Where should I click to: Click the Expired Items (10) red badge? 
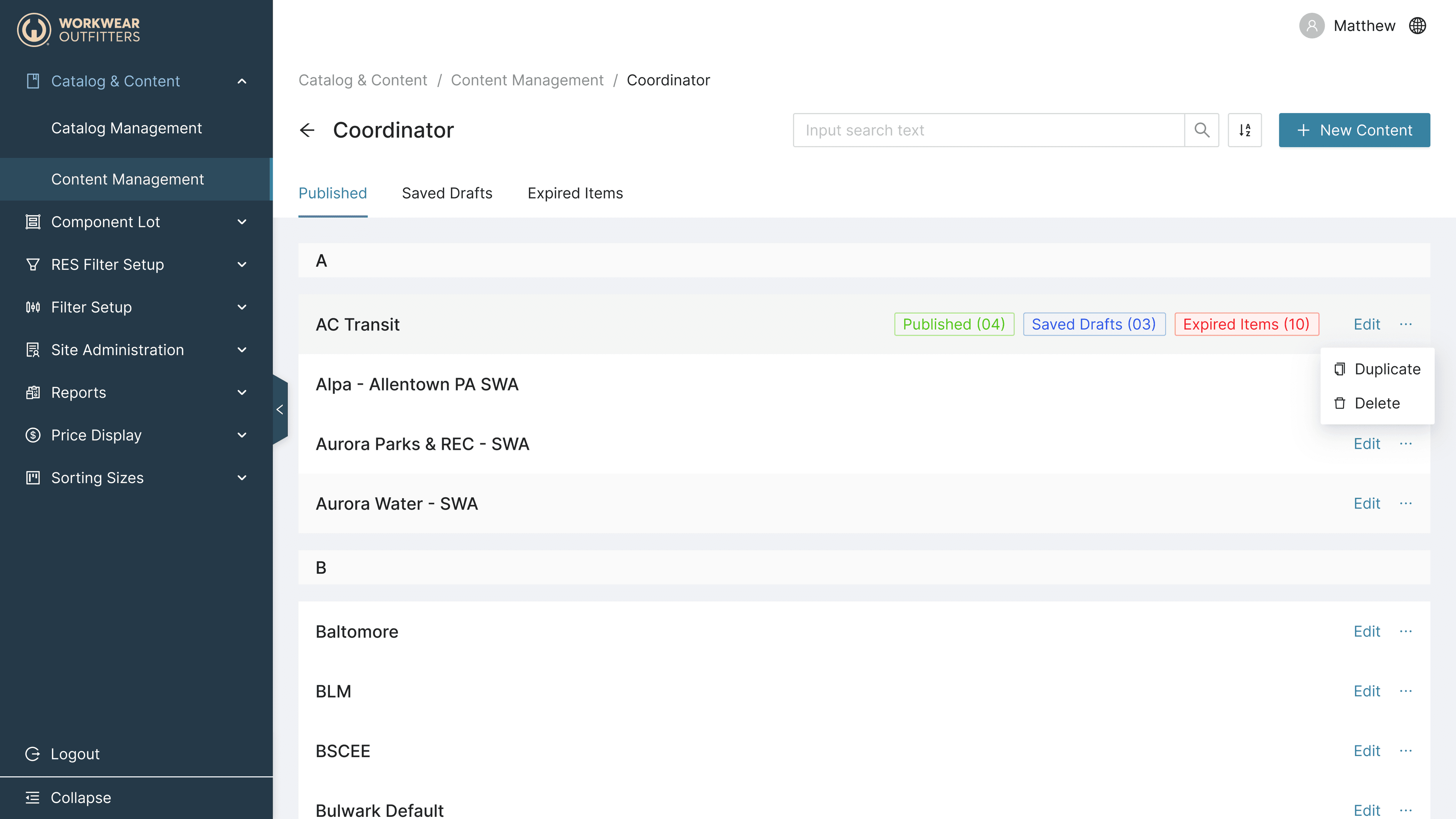pyautogui.click(x=1246, y=324)
